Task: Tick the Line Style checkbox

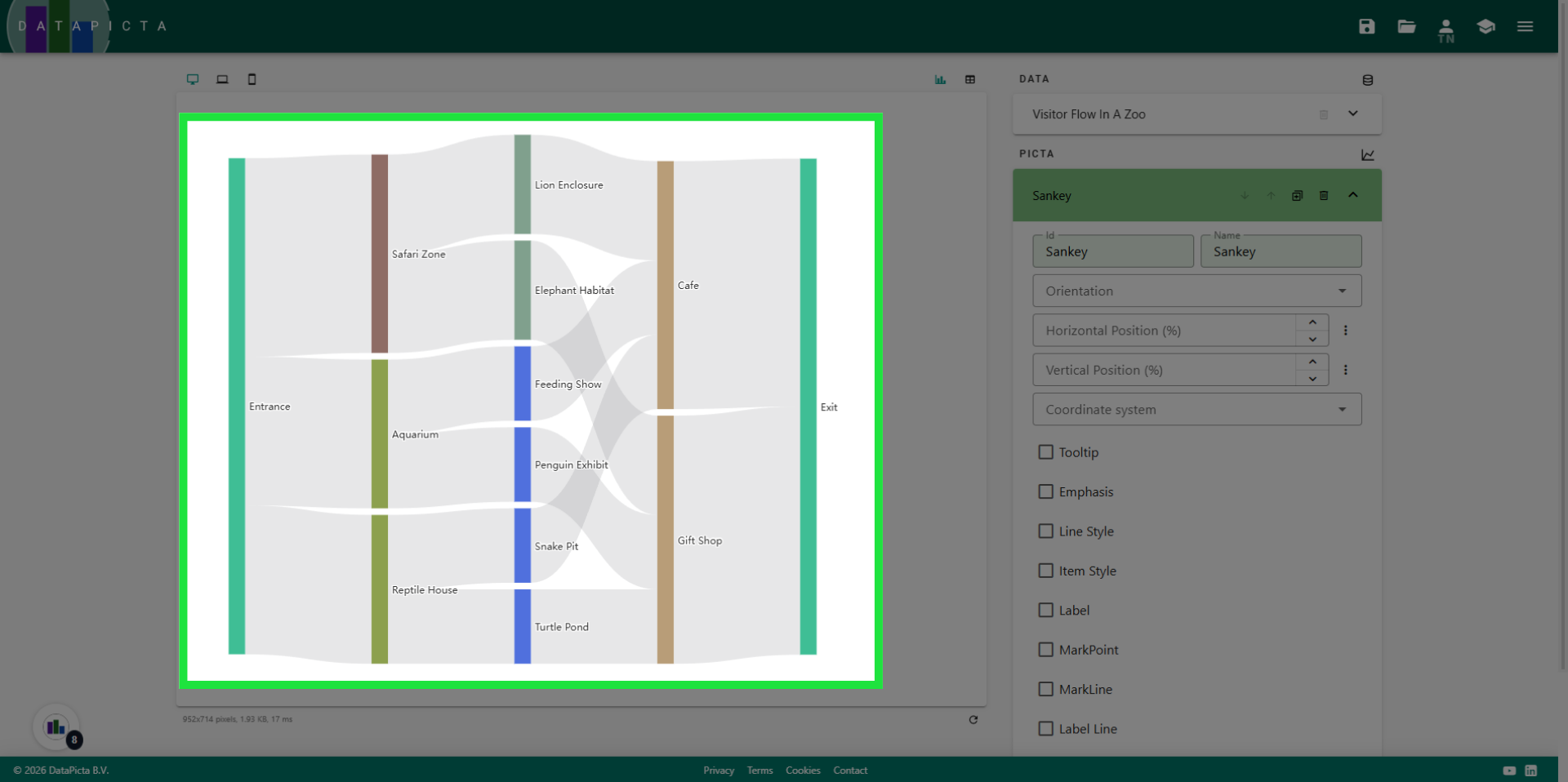Action: click(1045, 531)
